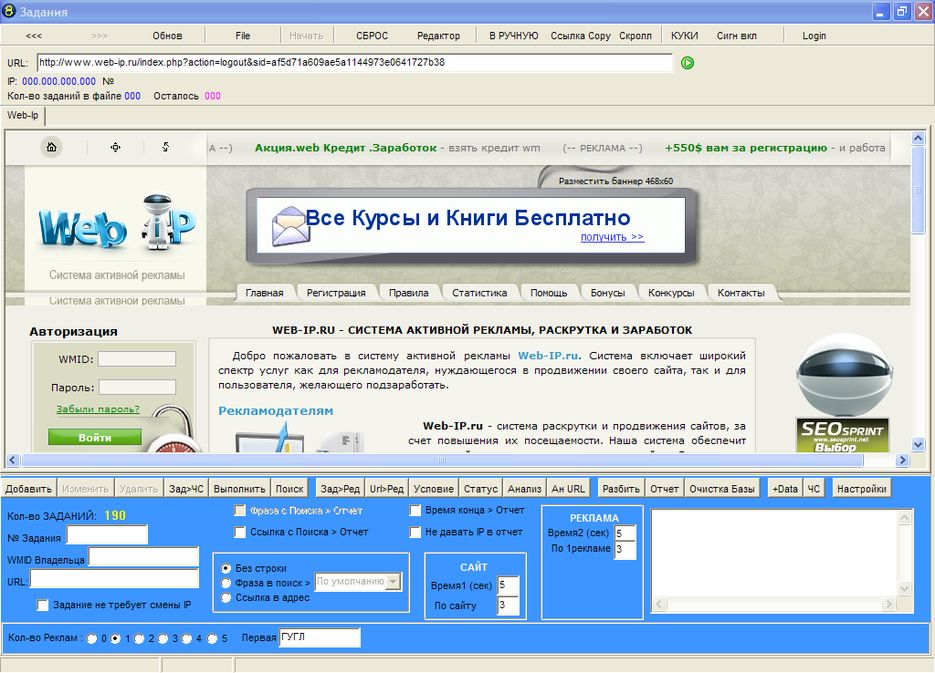Select the Фраза в поиск radio option

225,583
